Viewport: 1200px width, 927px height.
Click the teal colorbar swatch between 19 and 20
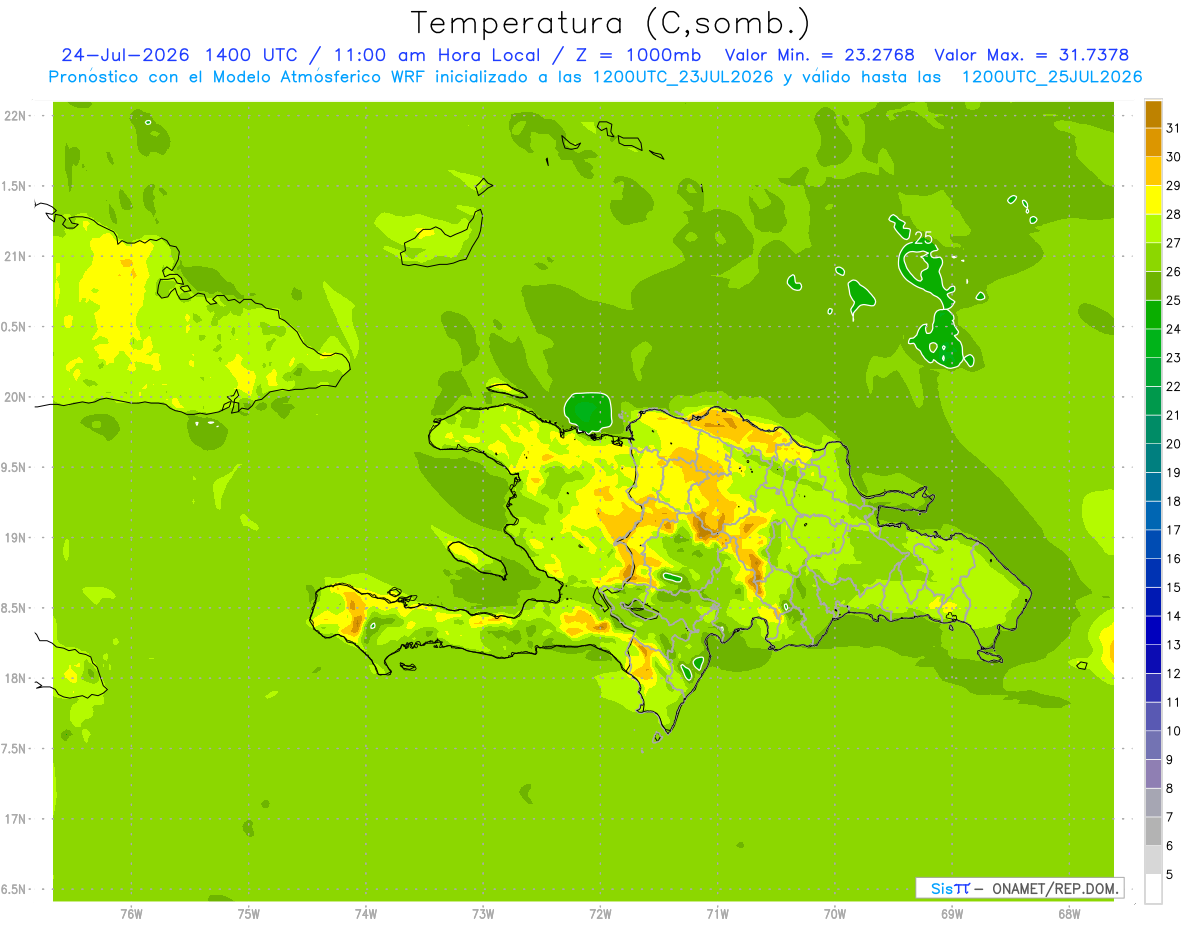pyautogui.click(x=1153, y=458)
